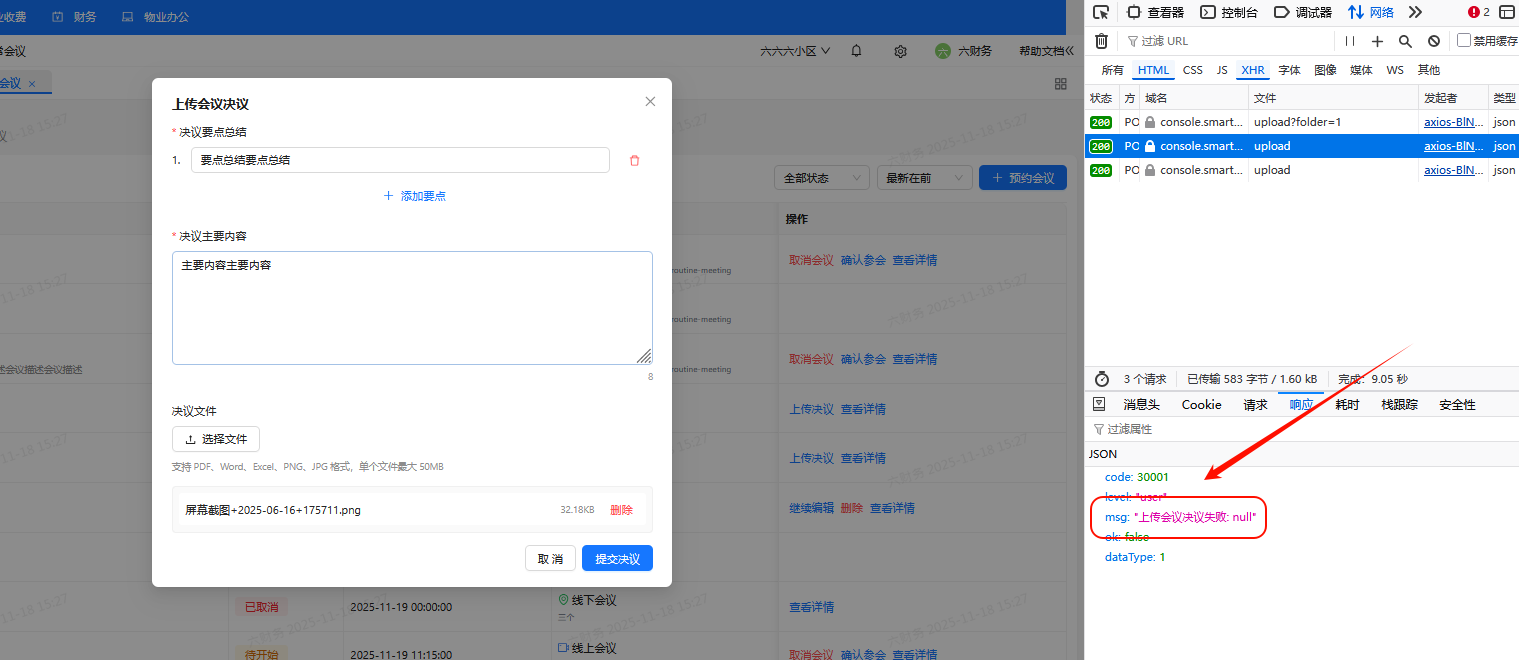1519x660 pixels.
Task: Toggle the HTML request filter
Action: pyautogui.click(x=1153, y=70)
